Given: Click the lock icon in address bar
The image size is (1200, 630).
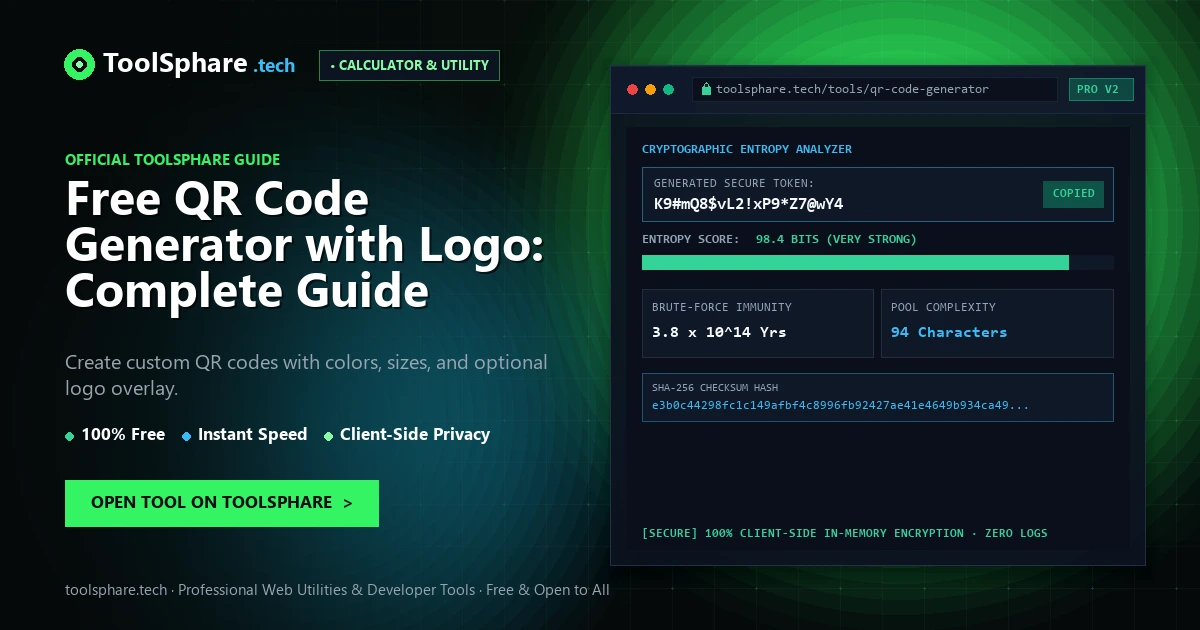Looking at the screenshot, I should click(x=706, y=89).
